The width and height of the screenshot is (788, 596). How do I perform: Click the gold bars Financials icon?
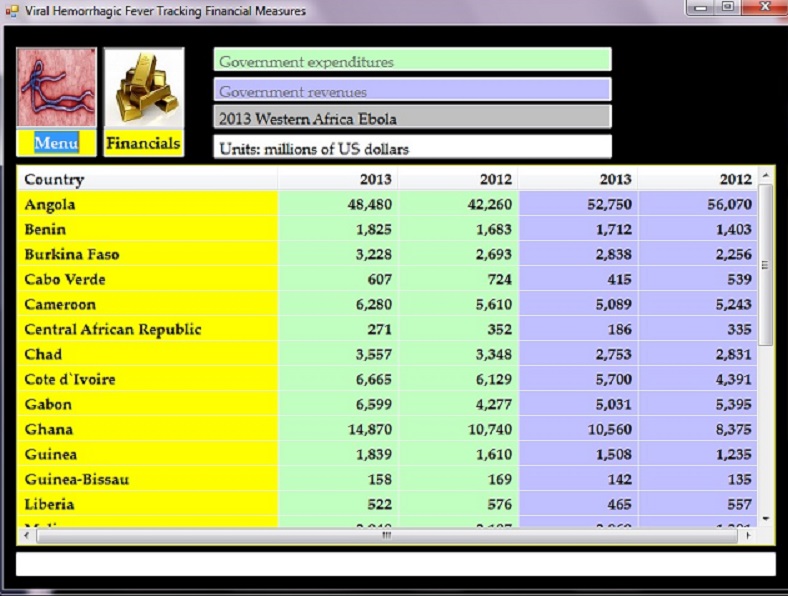click(143, 88)
